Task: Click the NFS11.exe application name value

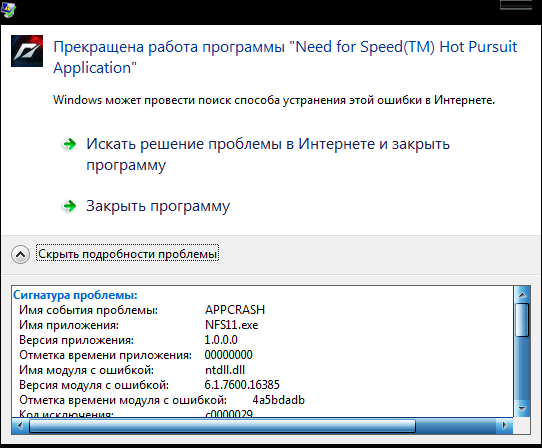Action: click(x=231, y=325)
